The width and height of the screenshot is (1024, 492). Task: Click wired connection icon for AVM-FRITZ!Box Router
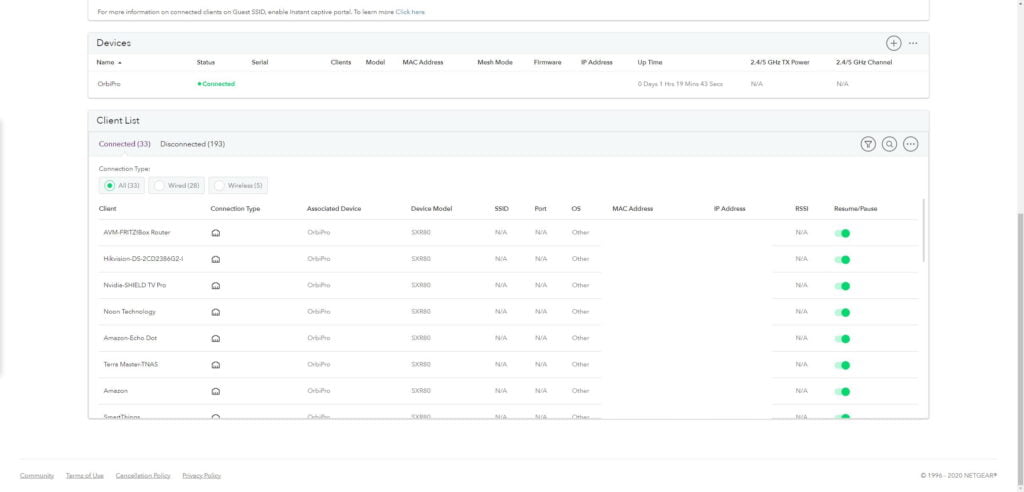(215, 233)
